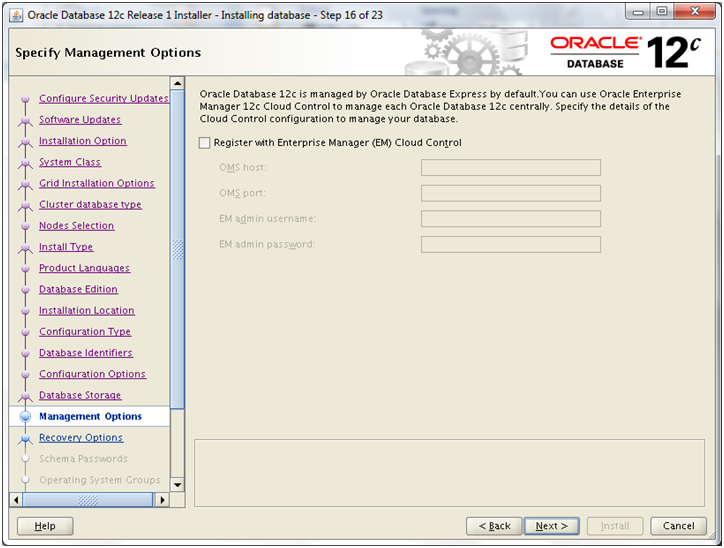Click the Java icon in title bar

coord(16,15)
